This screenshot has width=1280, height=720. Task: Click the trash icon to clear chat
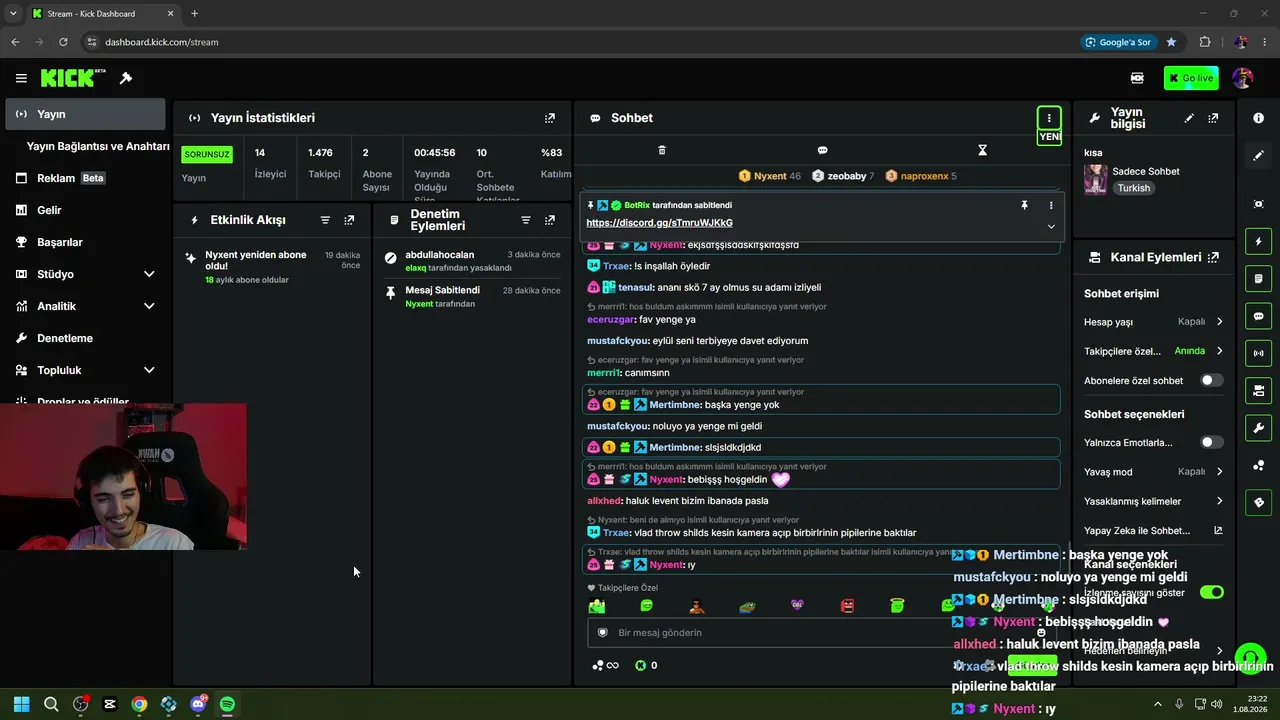[x=662, y=150]
